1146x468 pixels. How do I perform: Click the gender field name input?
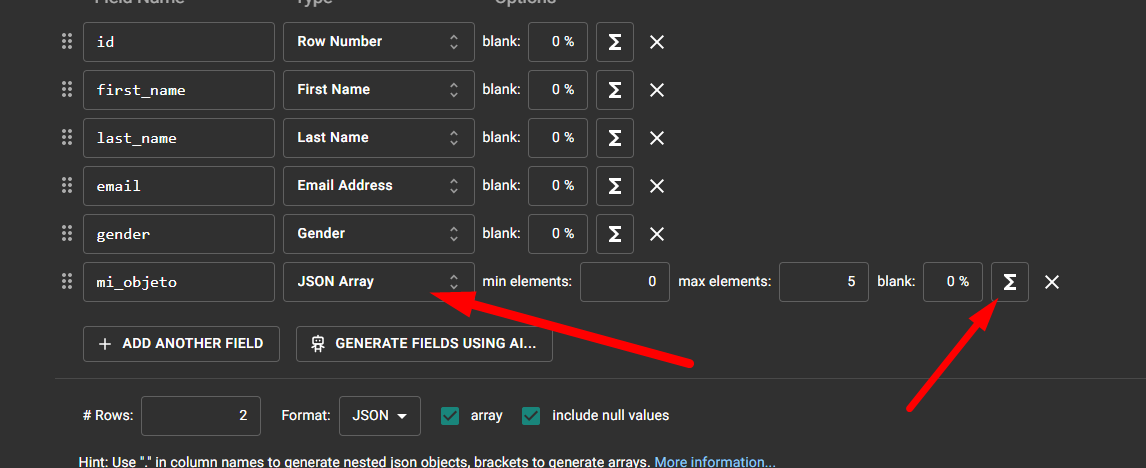click(178, 234)
